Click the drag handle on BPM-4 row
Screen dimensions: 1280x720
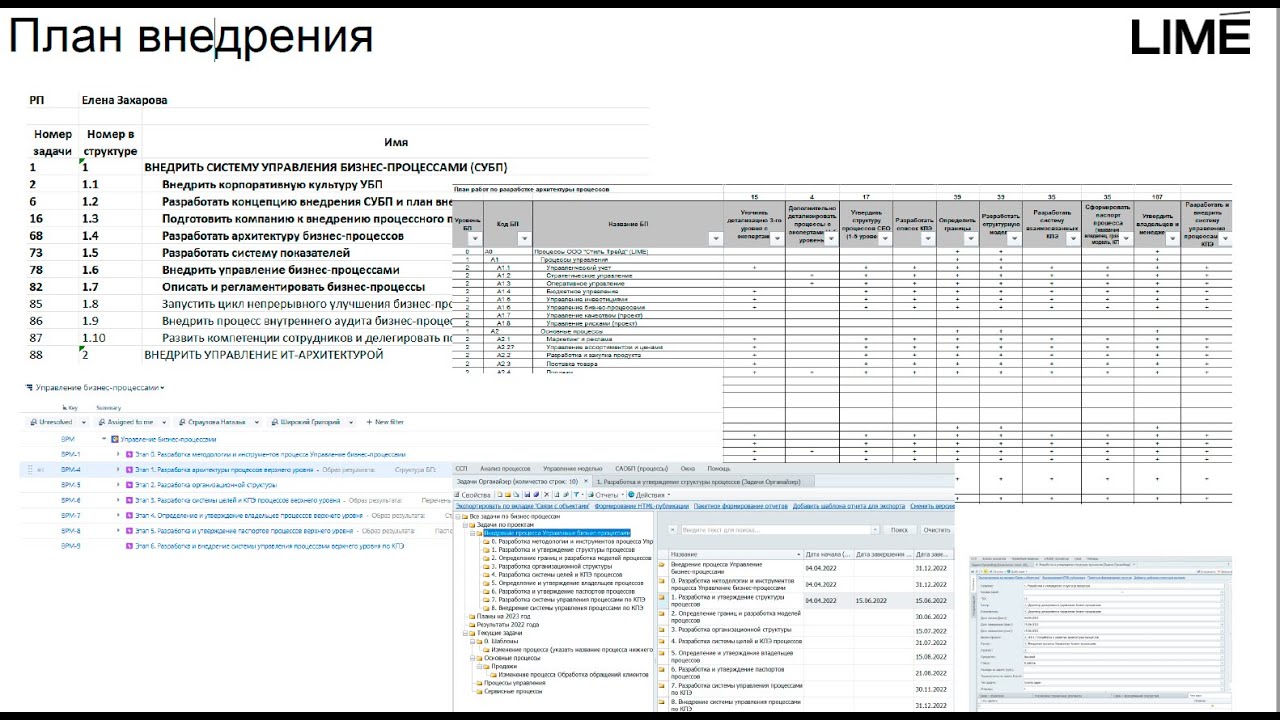30,469
